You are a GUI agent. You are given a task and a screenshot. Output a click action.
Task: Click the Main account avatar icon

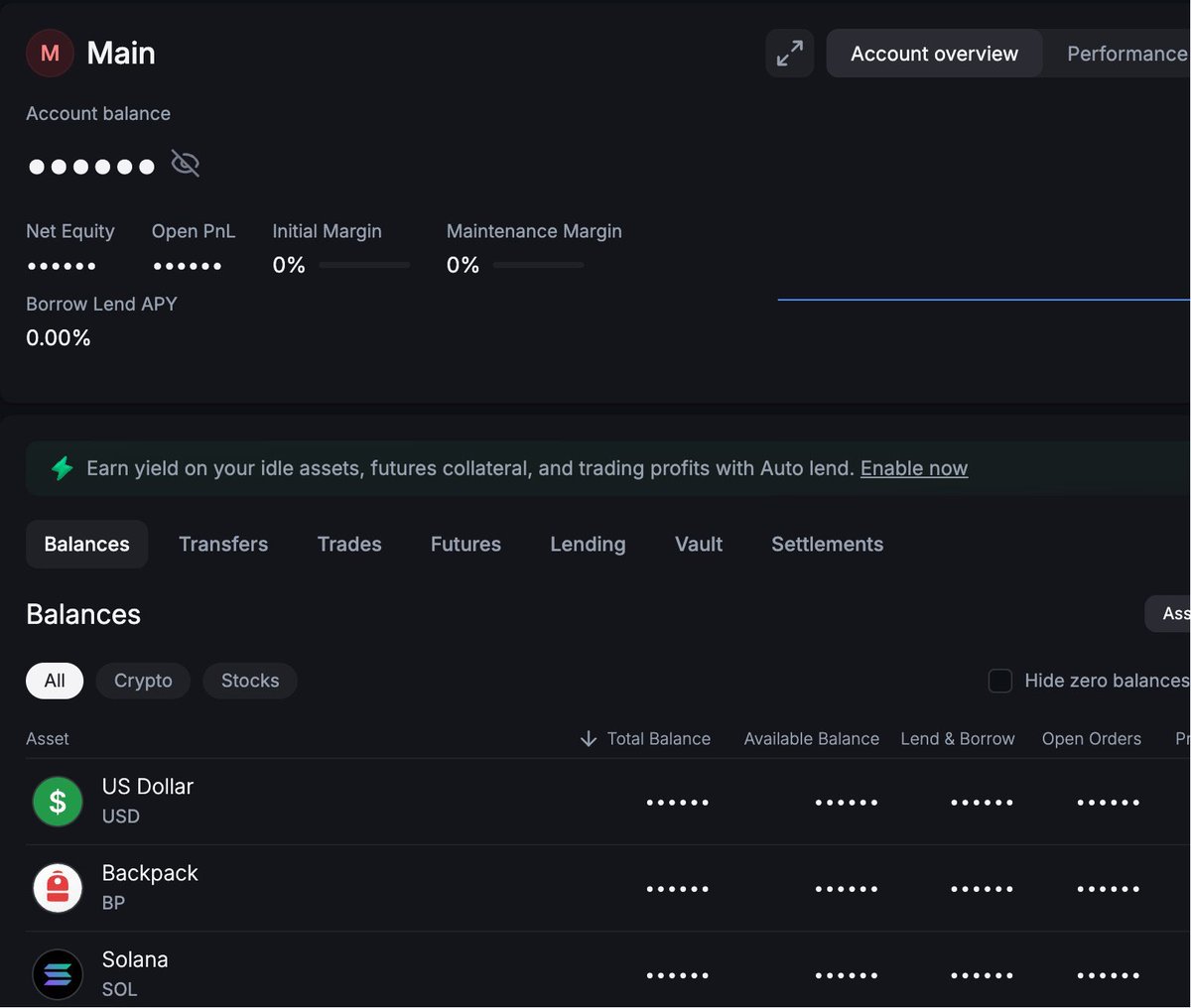pyautogui.click(x=50, y=53)
